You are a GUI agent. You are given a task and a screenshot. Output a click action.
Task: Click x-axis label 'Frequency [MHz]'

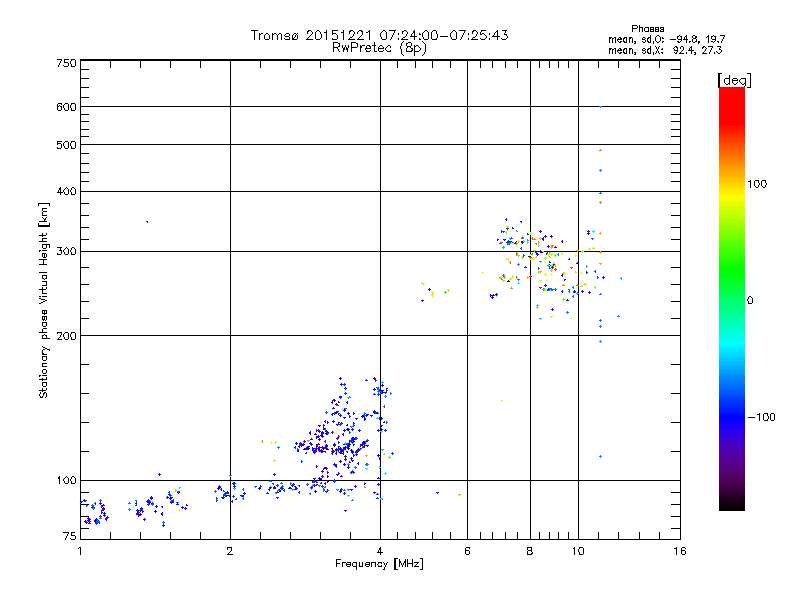click(379, 564)
